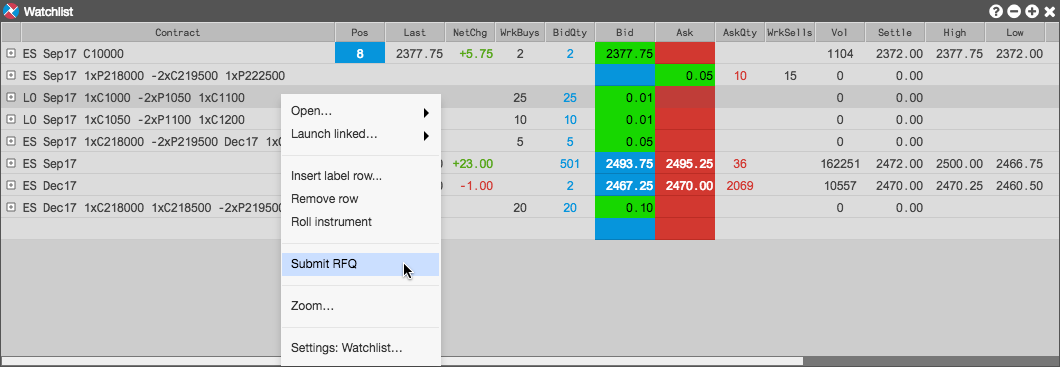Click the Contract column header
1060x367 pixels.
tap(178, 32)
